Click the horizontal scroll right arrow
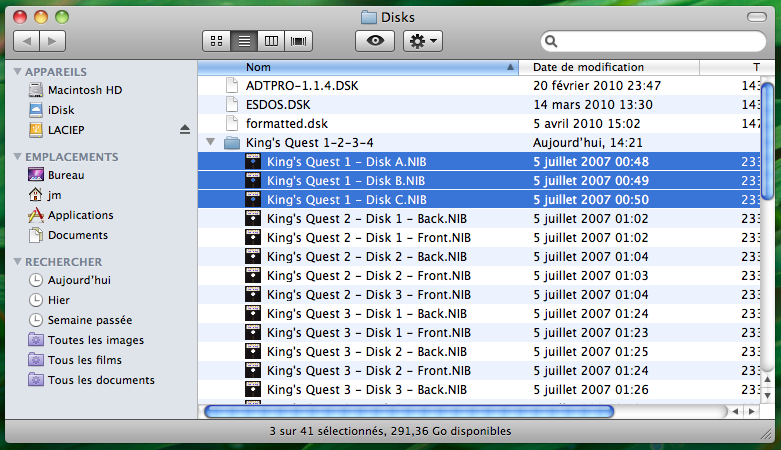This screenshot has width=781, height=450. click(752, 412)
